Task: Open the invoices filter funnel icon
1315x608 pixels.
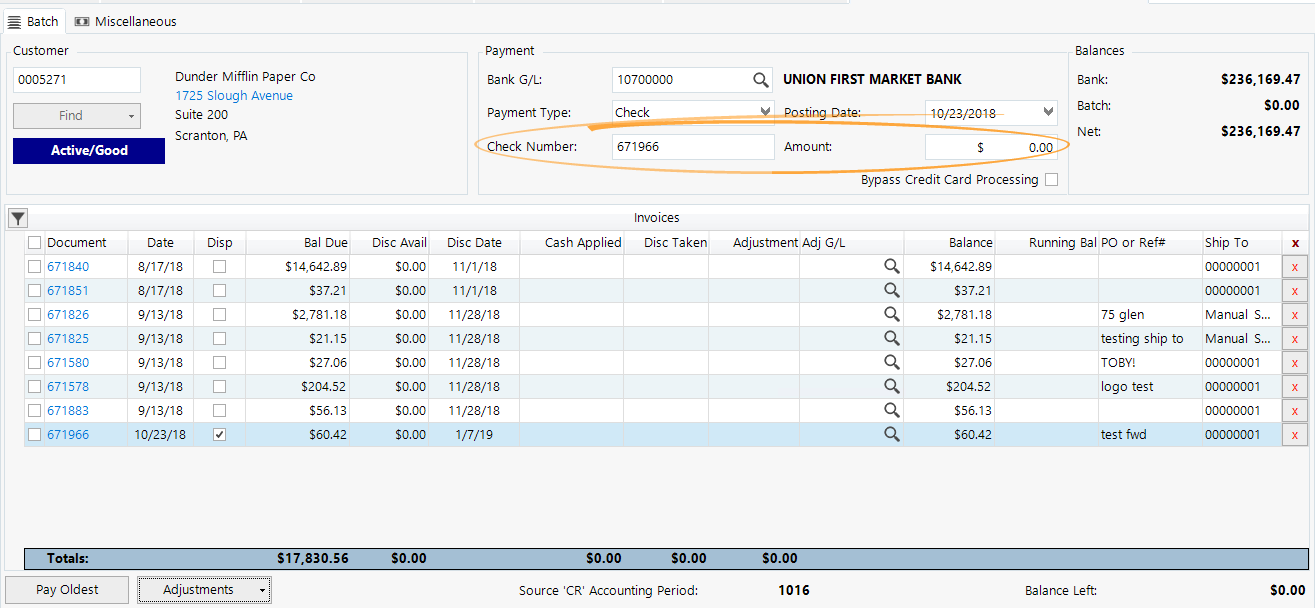Action: pos(18,218)
